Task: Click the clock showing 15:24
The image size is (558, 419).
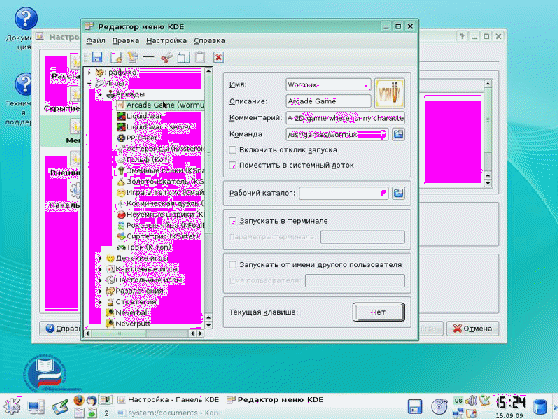Action: click(511, 402)
